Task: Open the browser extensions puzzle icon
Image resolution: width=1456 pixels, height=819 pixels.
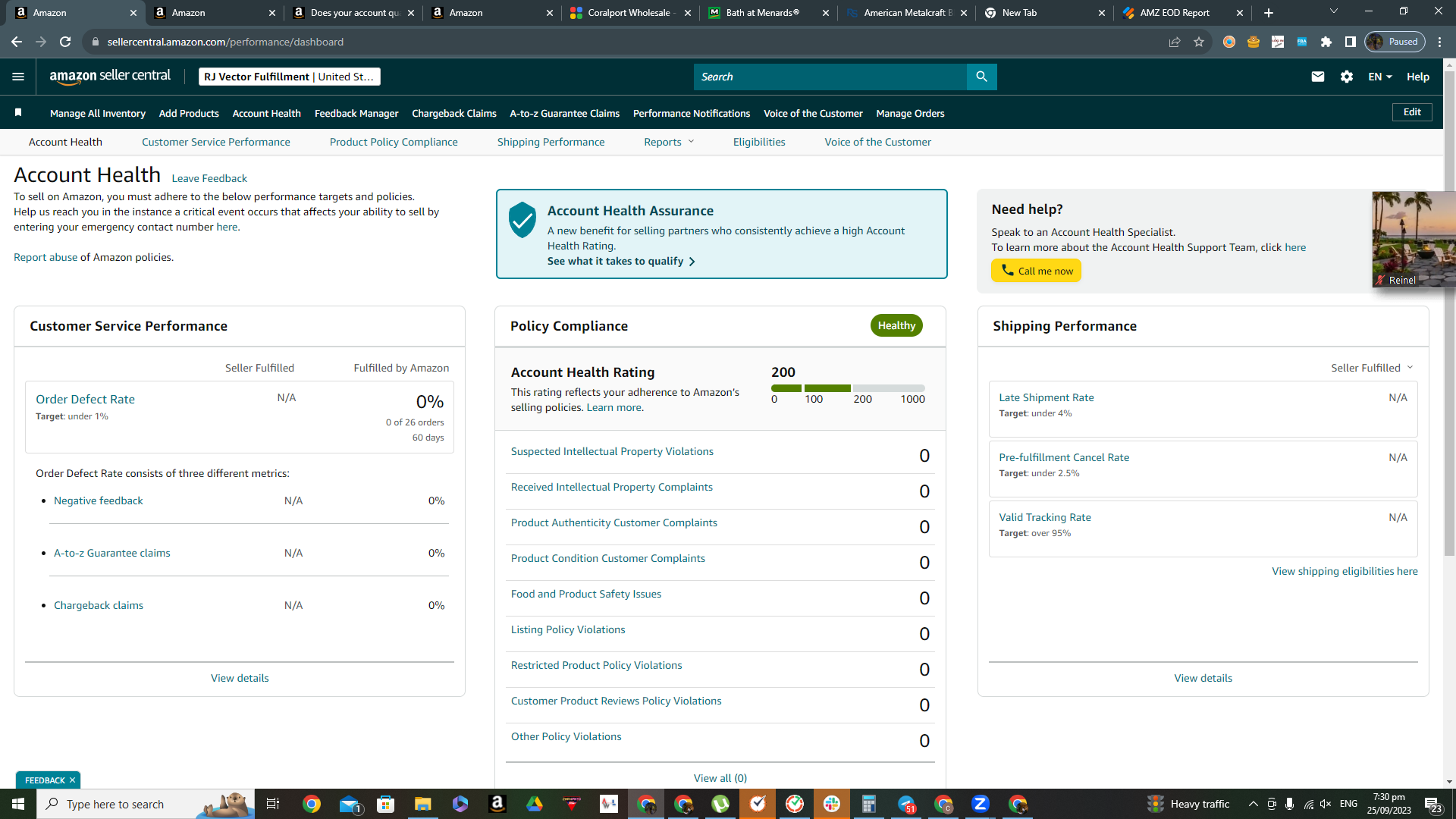Action: [1326, 42]
